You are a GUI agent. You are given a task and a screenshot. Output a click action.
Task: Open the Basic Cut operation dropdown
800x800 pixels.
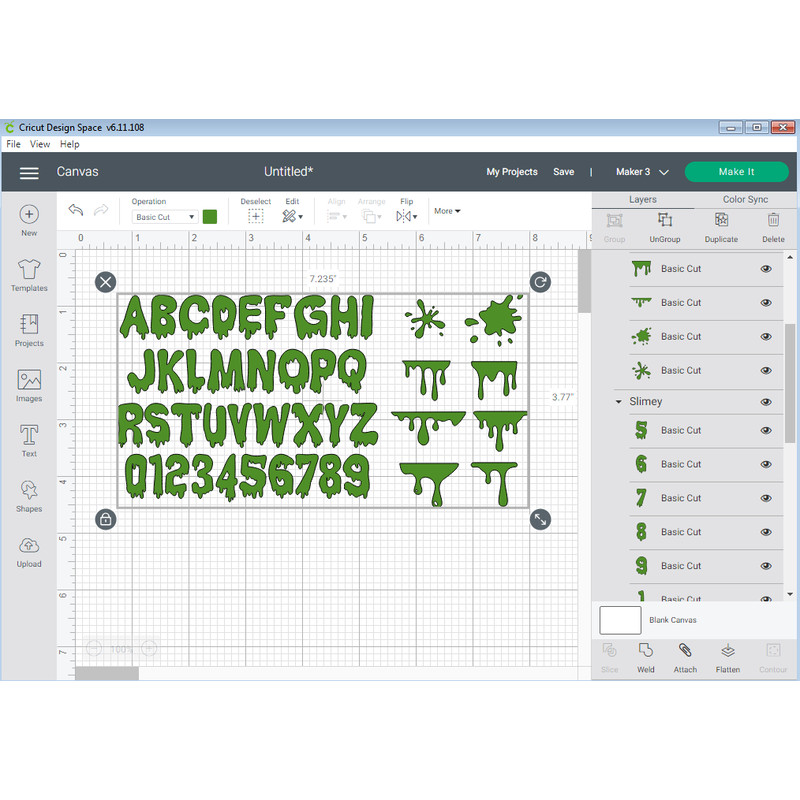163,216
